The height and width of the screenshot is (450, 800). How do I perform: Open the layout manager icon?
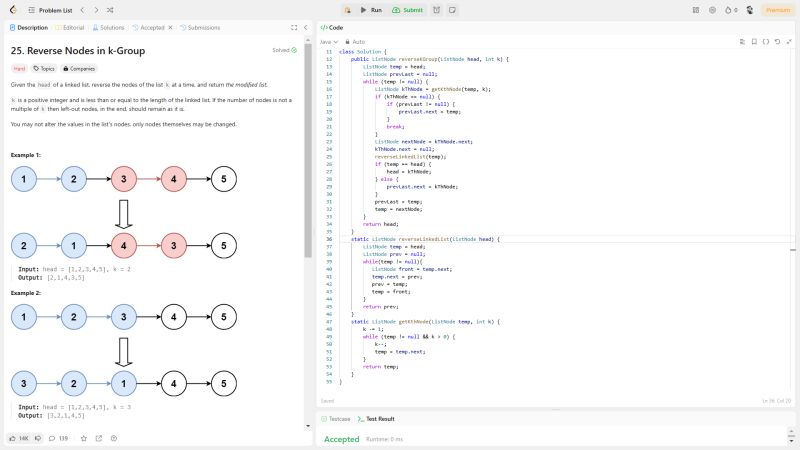(x=696, y=9)
